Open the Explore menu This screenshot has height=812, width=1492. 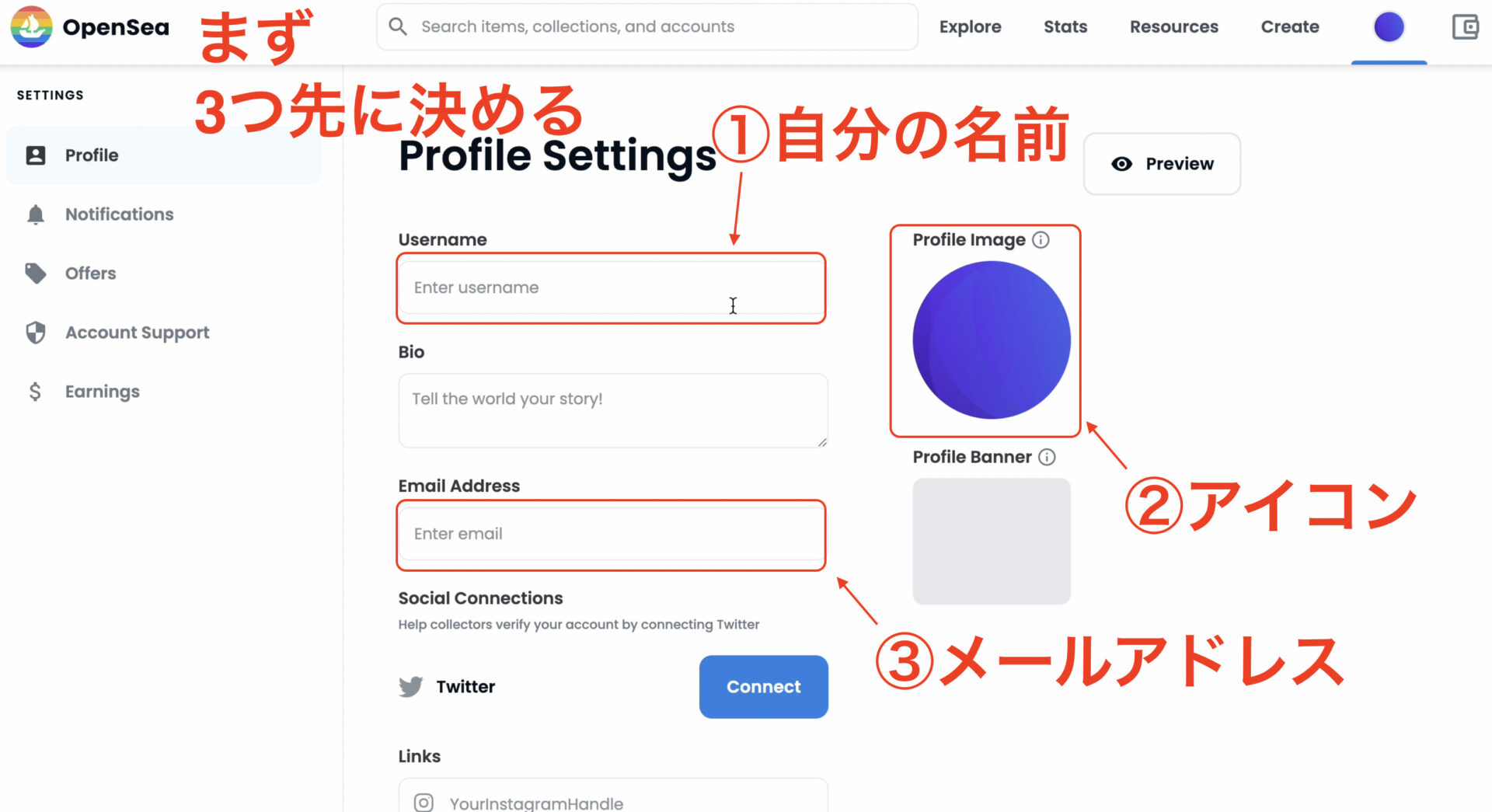(x=970, y=27)
